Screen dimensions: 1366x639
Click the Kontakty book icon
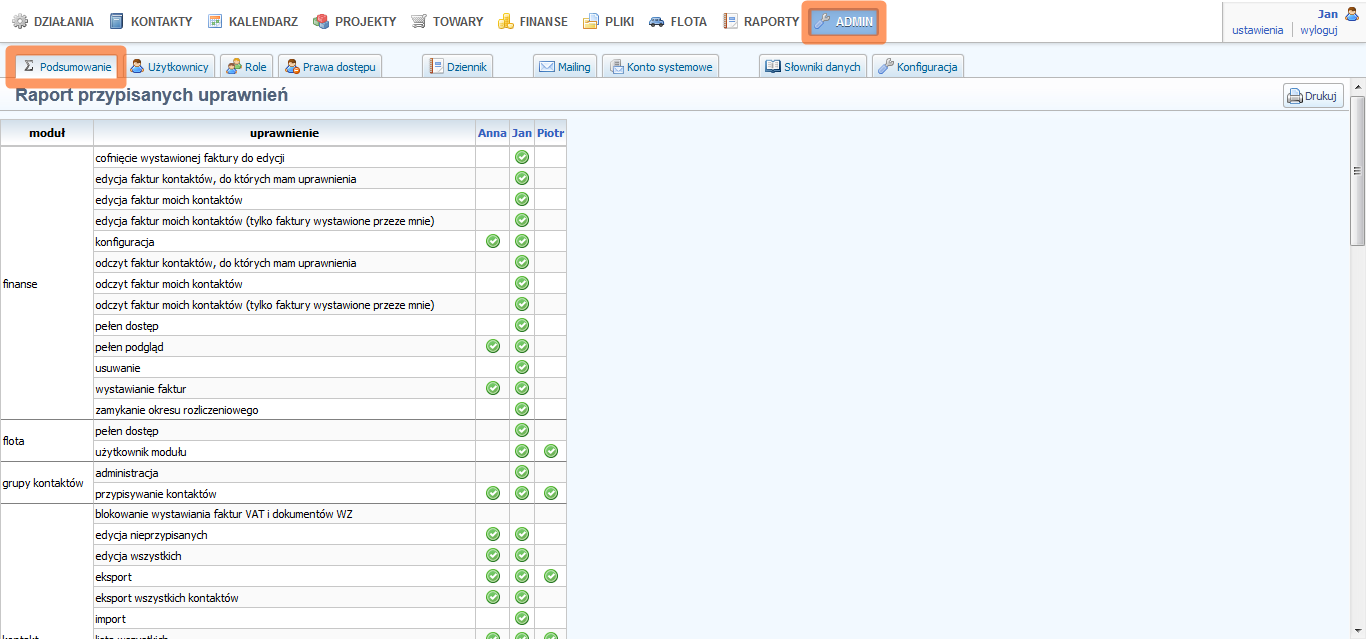tap(117, 21)
